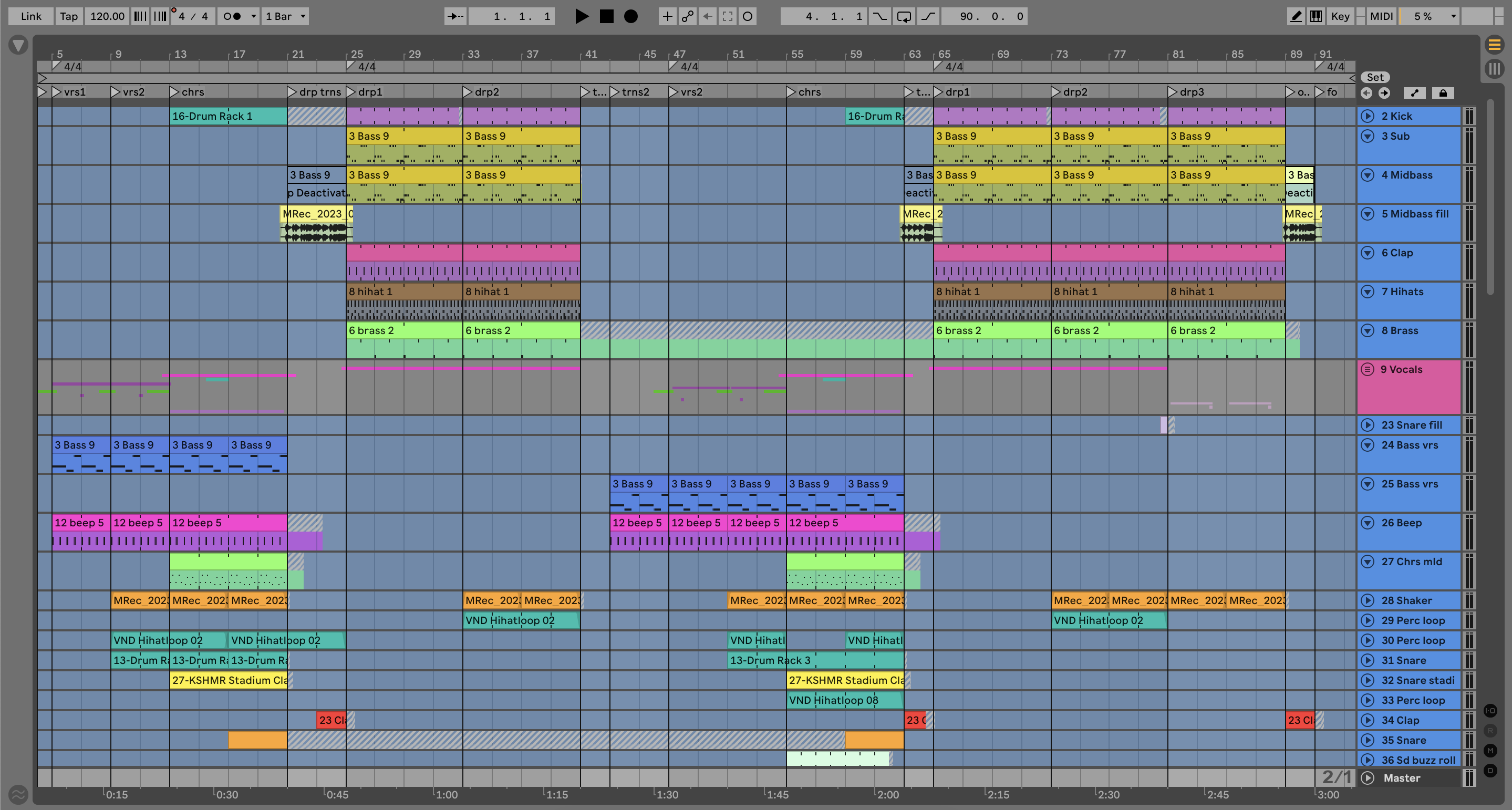The height and width of the screenshot is (810, 1512).
Task: Toggle the Metronome button
Action: [x=232, y=16]
